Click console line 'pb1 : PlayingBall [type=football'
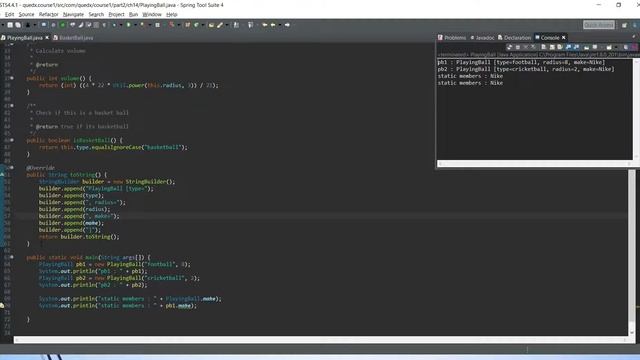 [x=521, y=62]
